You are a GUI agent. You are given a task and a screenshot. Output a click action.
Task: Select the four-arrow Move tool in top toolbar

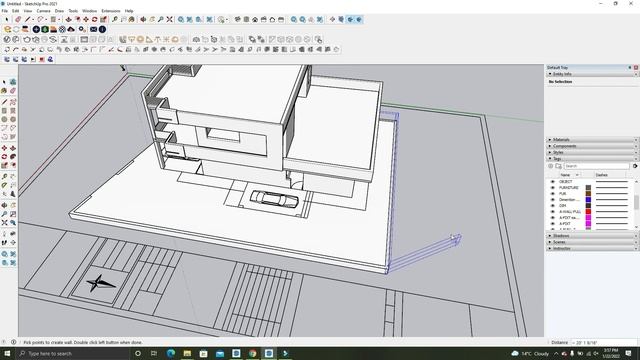click(x=86, y=20)
